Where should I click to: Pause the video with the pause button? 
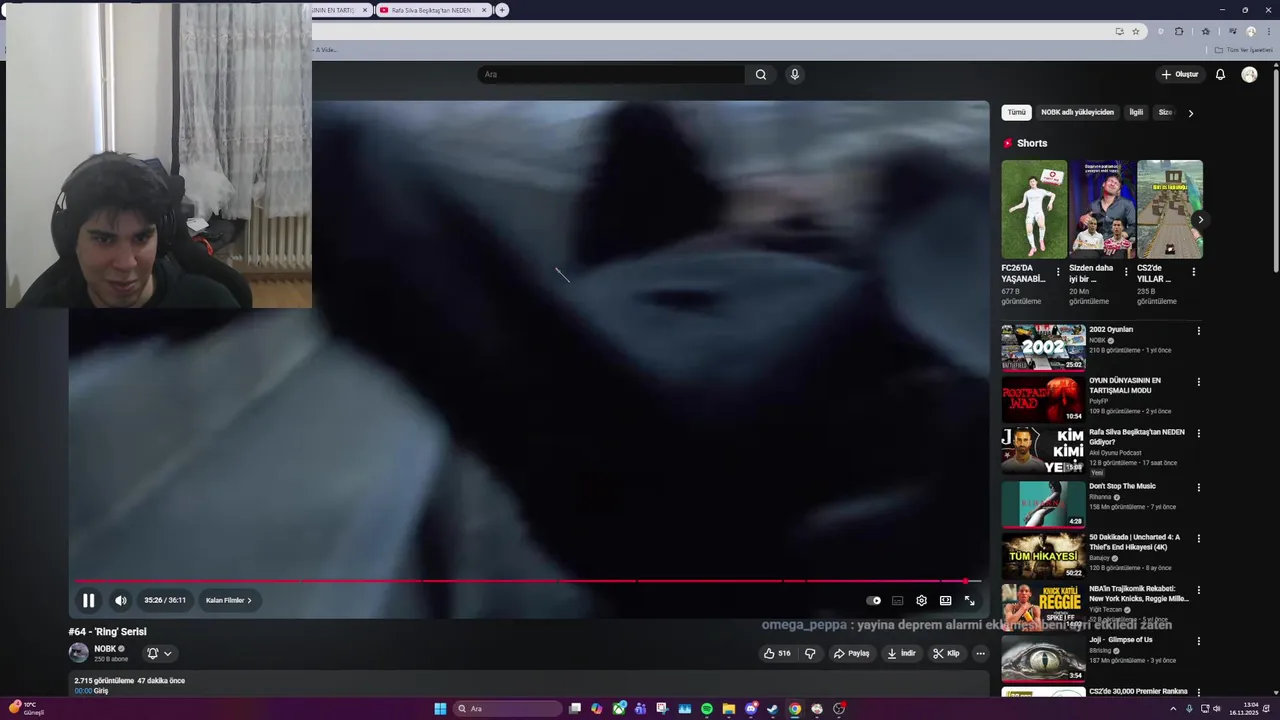(88, 600)
